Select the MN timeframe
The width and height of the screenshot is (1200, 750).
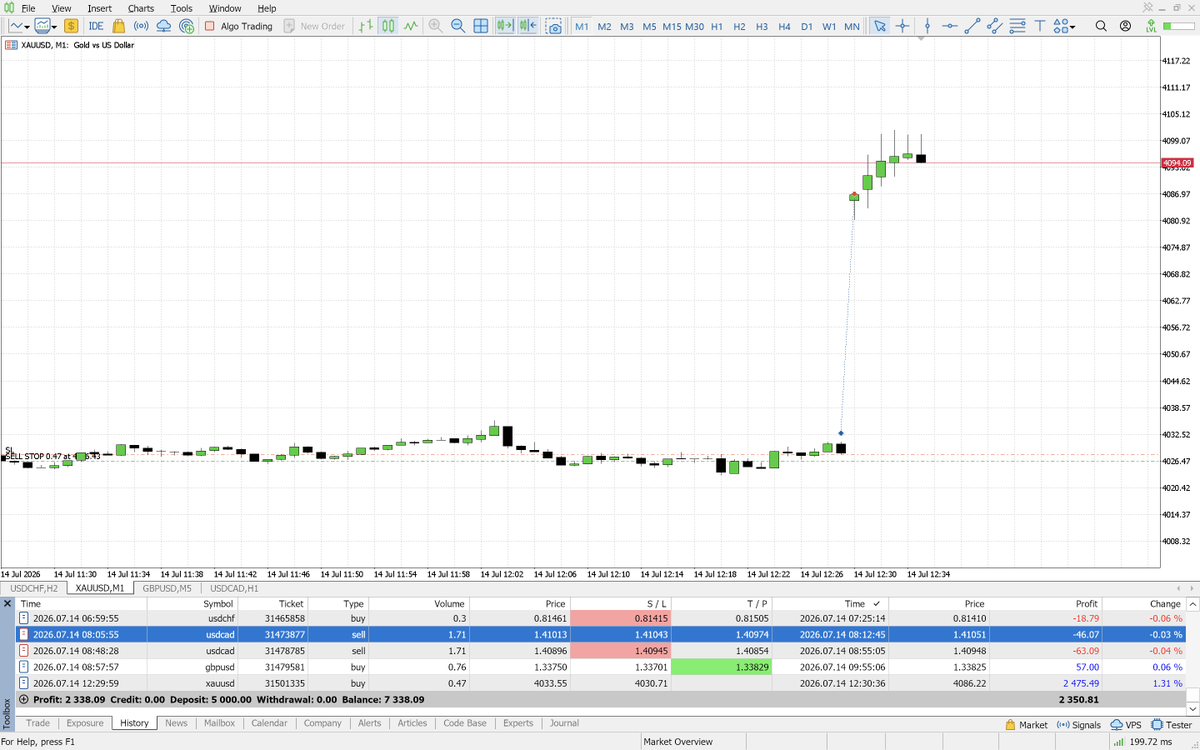coord(852,26)
